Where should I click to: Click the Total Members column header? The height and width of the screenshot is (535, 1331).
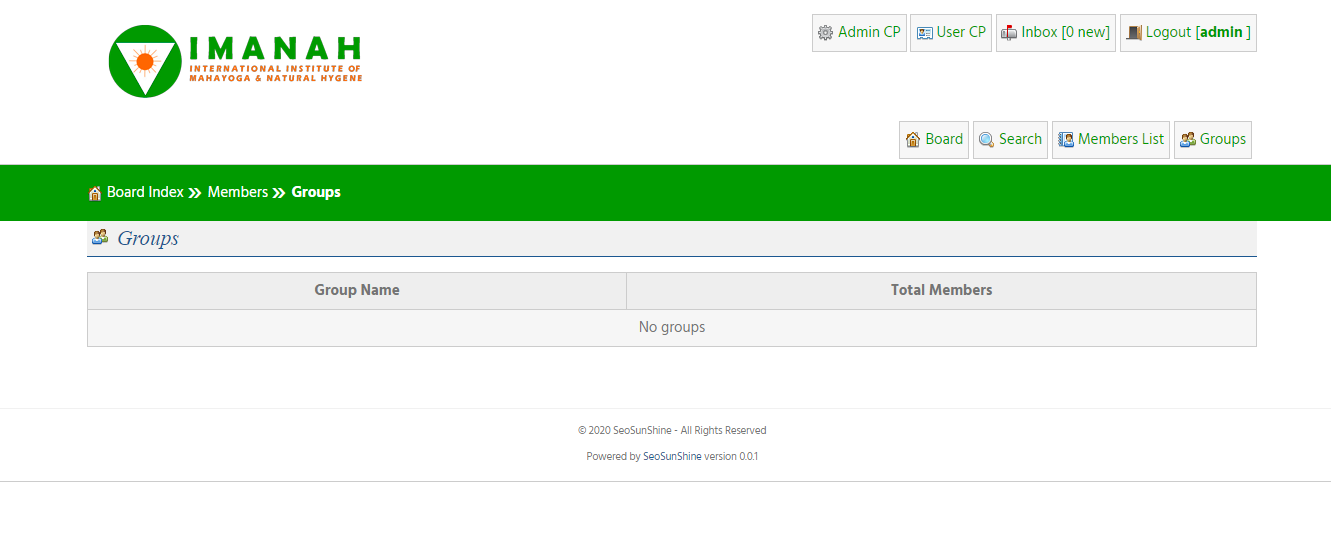click(942, 291)
